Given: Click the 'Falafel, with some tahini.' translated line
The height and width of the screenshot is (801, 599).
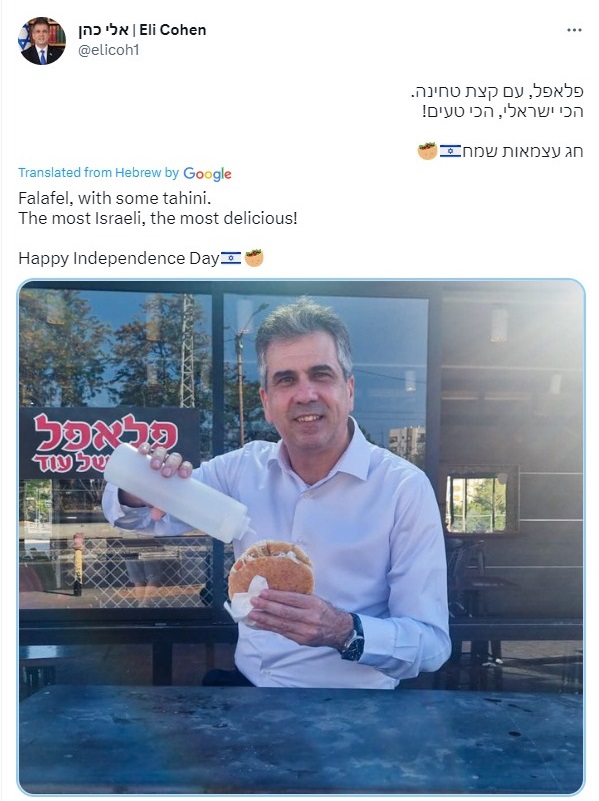Looking at the screenshot, I should pos(115,198).
